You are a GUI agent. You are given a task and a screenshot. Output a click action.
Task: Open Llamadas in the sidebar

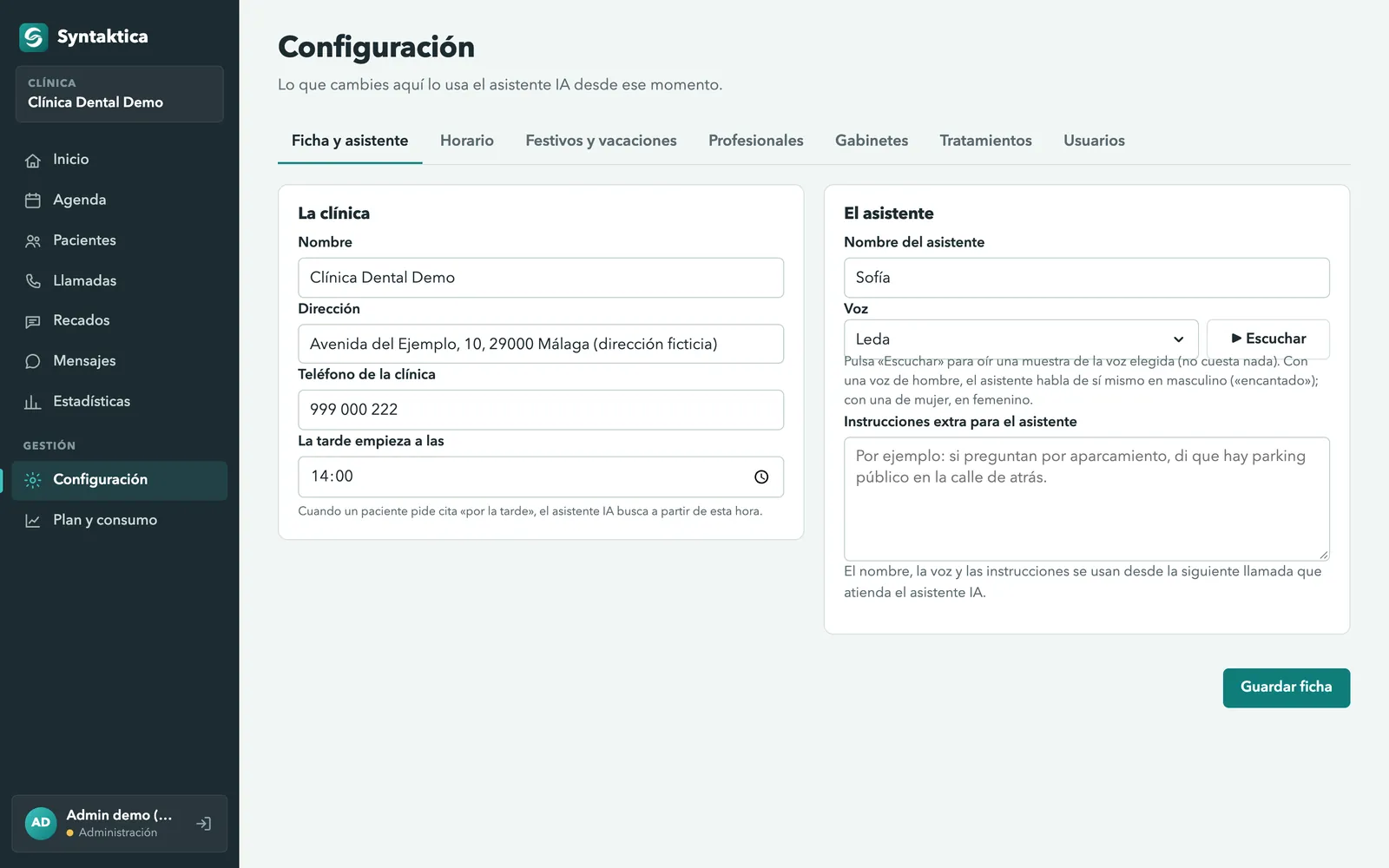(120, 281)
